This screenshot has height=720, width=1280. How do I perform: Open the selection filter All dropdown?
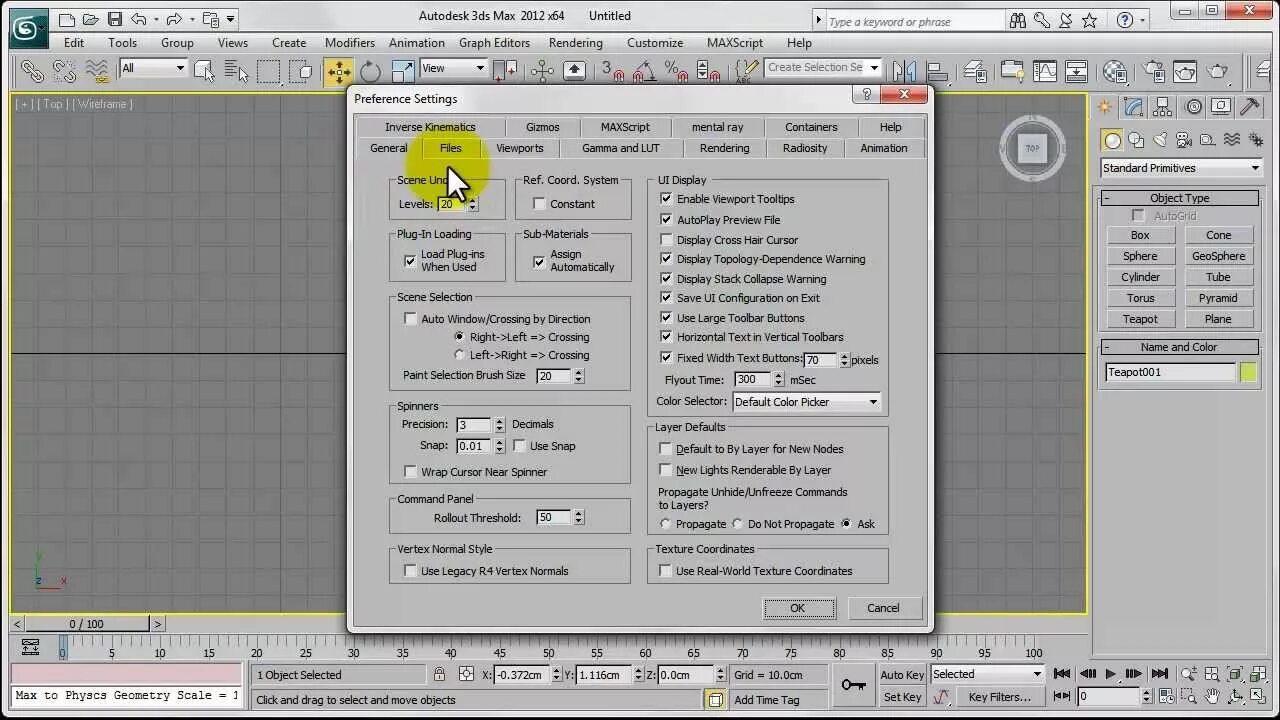tap(153, 68)
